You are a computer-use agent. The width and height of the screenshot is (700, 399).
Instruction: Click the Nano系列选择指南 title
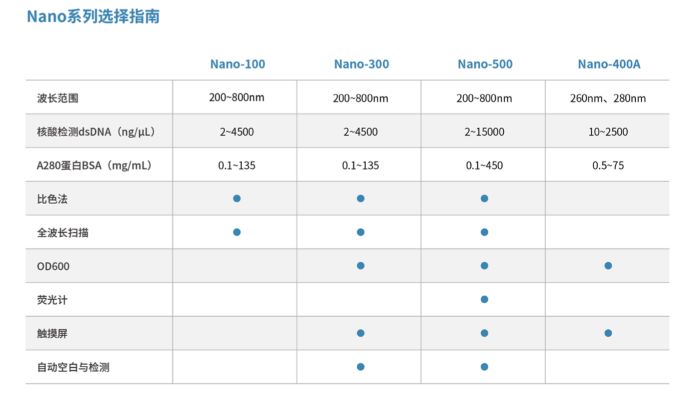tap(93, 17)
